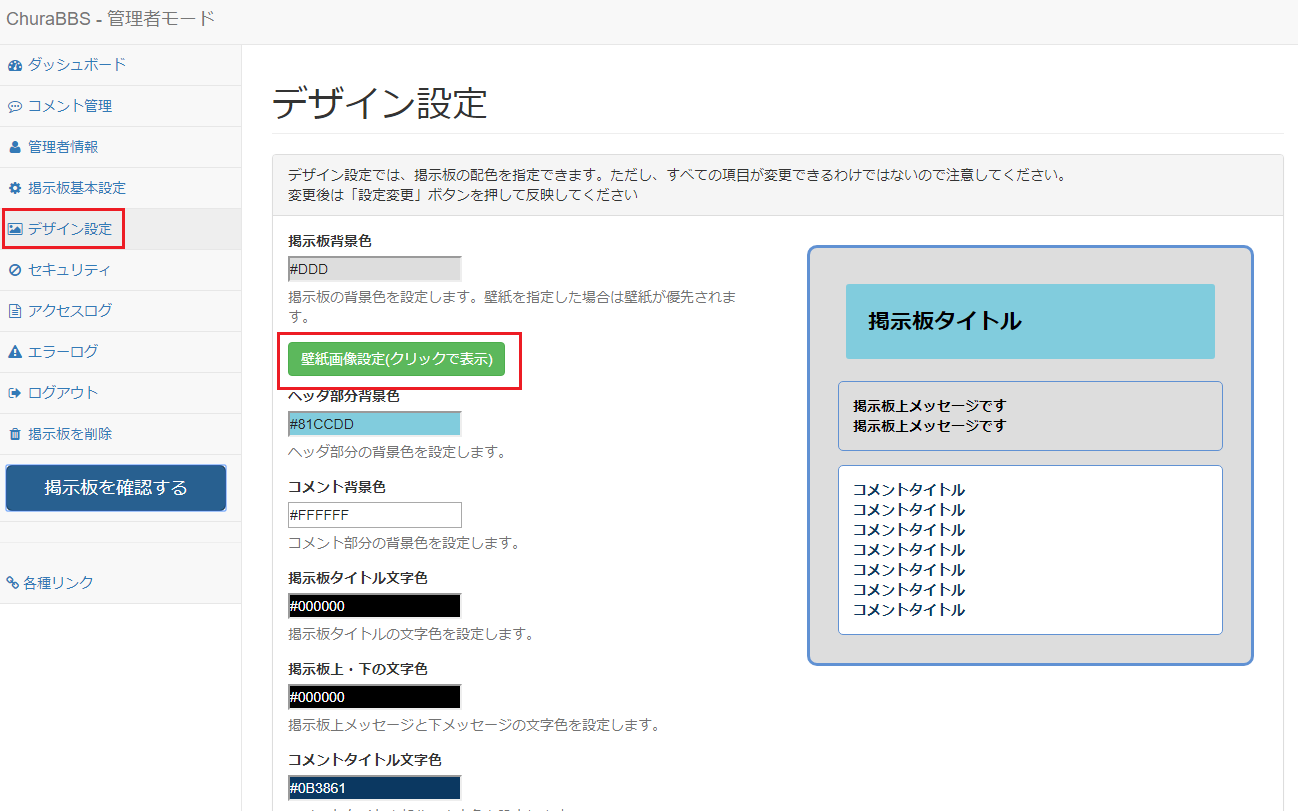Click the dashboard gauge icon in sidebar
Screen dimensions: 1298x811
pos(15,65)
